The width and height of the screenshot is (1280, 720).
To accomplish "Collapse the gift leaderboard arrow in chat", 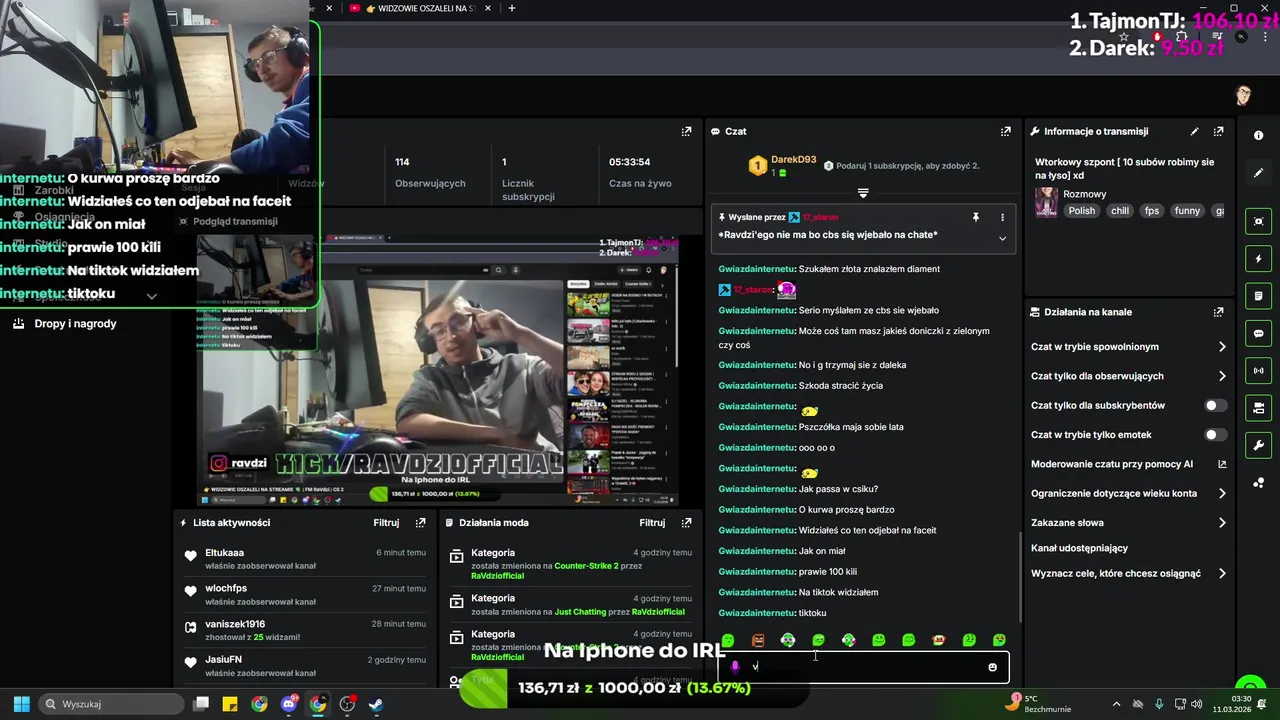I will (863, 193).
